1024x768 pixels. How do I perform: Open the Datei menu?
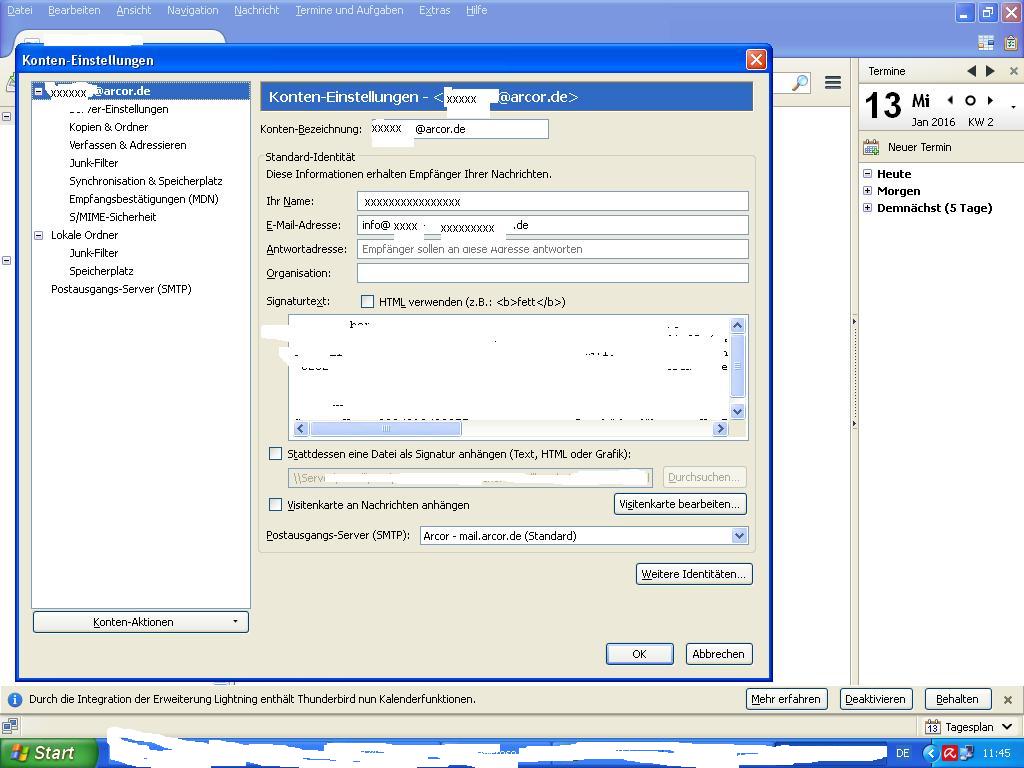[x=20, y=10]
